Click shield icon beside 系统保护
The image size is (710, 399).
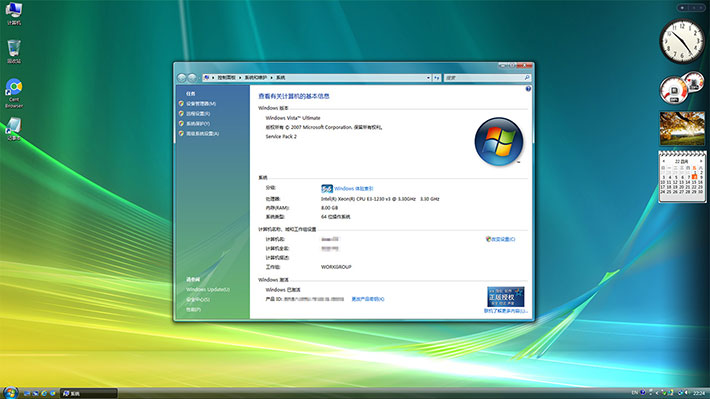(x=181, y=124)
